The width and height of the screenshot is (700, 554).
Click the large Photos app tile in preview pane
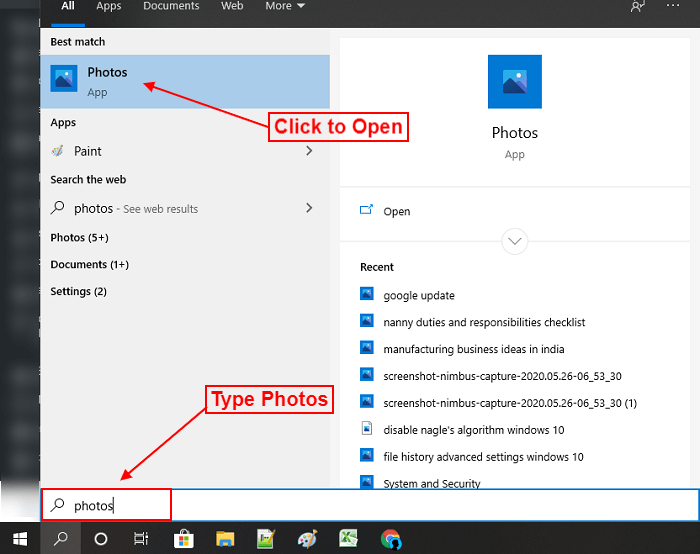[x=515, y=82]
